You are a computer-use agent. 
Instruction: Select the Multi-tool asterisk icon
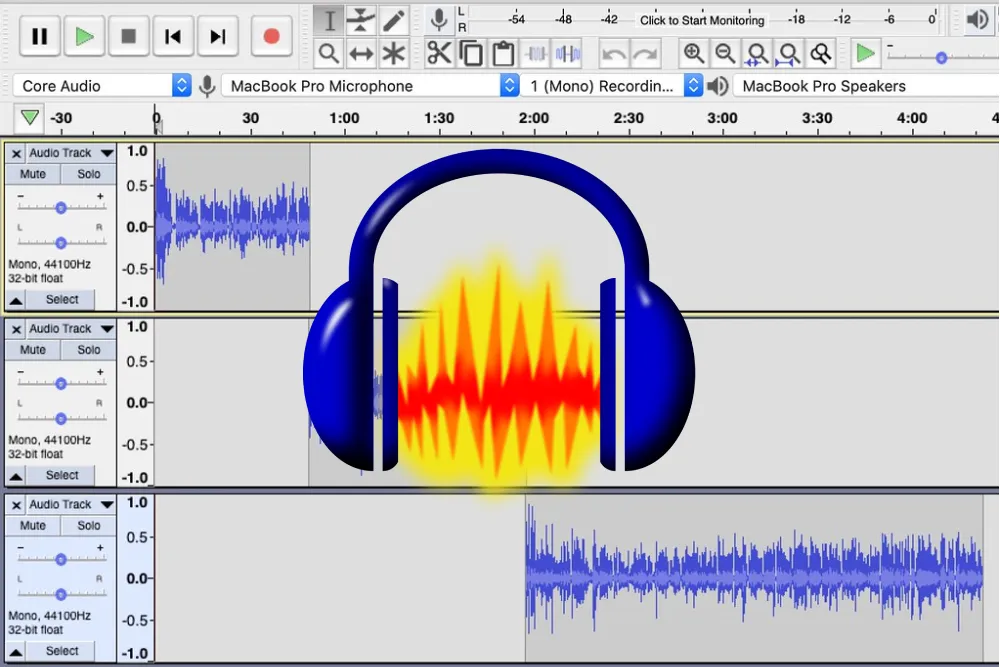tap(394, 53)
